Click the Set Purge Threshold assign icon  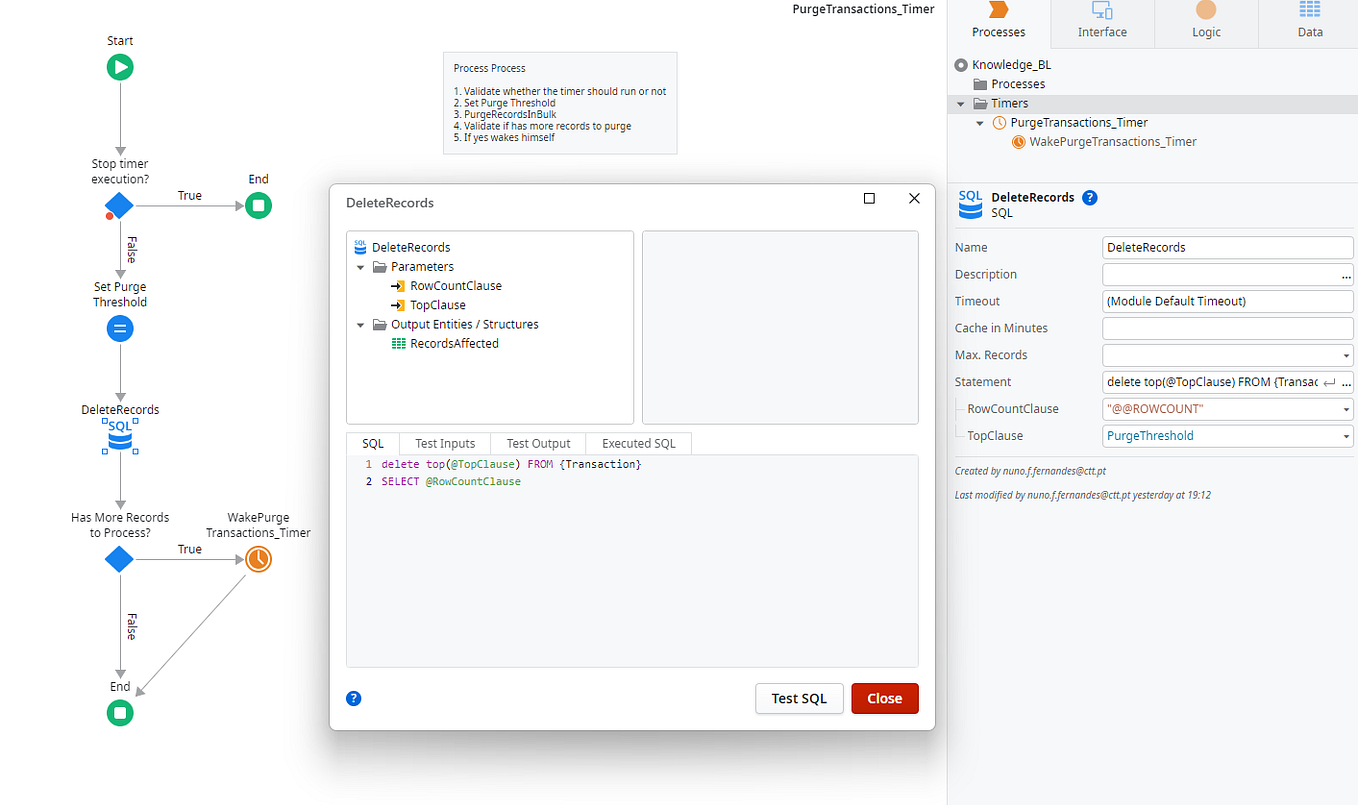tap(119, 328)
